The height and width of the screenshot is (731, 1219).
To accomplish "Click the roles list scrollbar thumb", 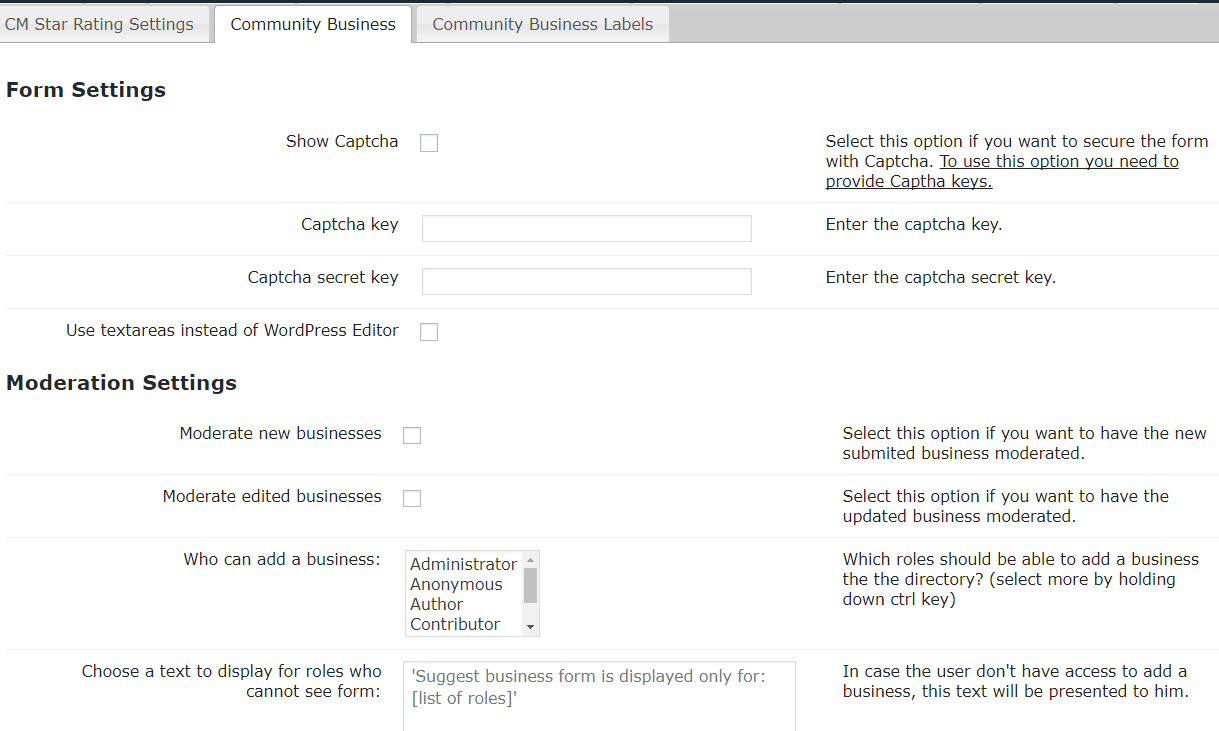I will (531, 585).
